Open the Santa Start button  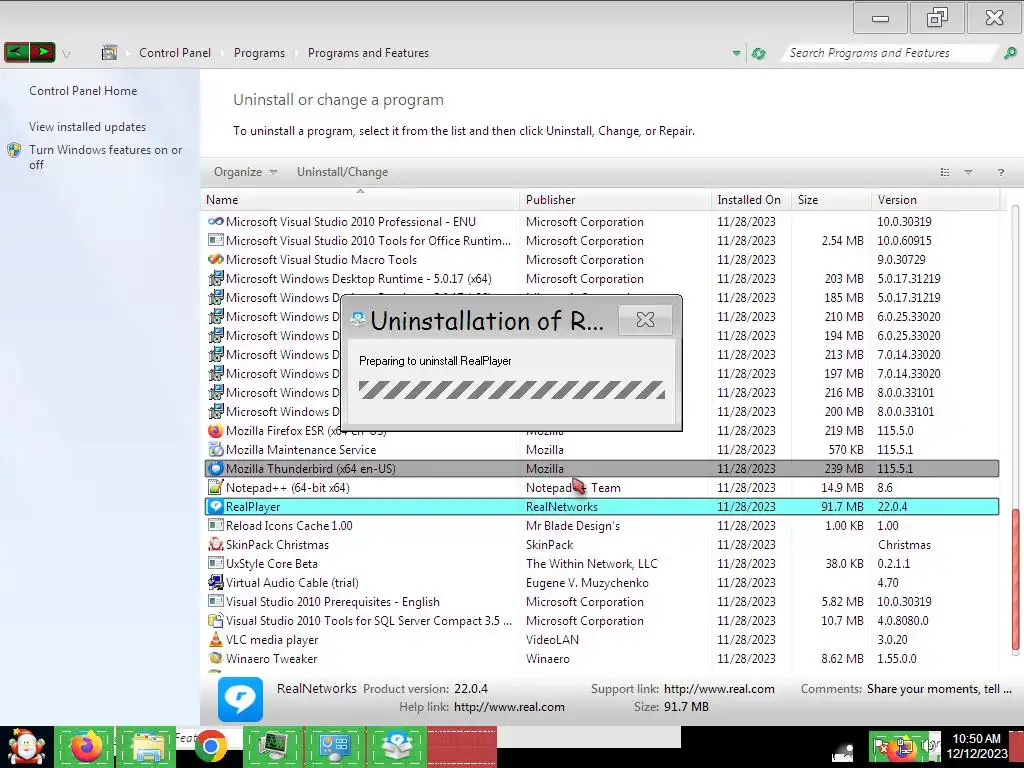tap(26, 746)
